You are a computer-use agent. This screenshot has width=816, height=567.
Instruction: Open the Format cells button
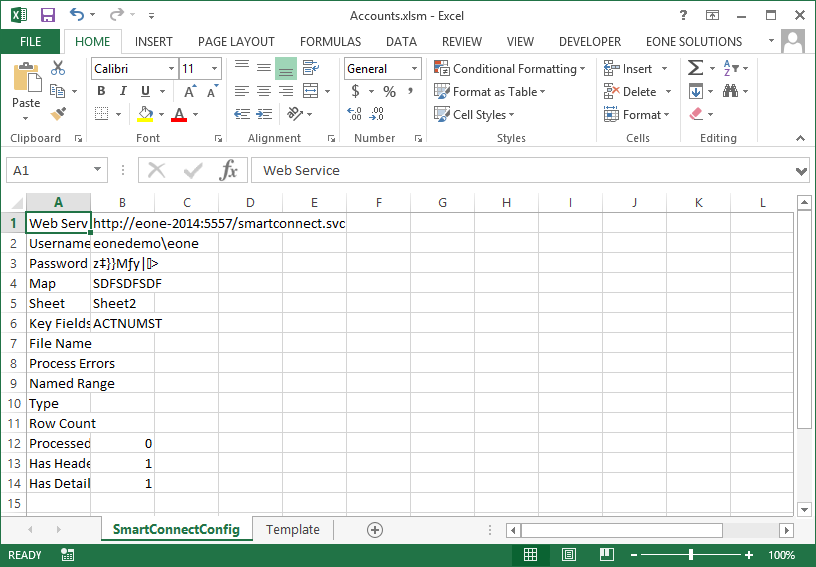pos(636,114)
